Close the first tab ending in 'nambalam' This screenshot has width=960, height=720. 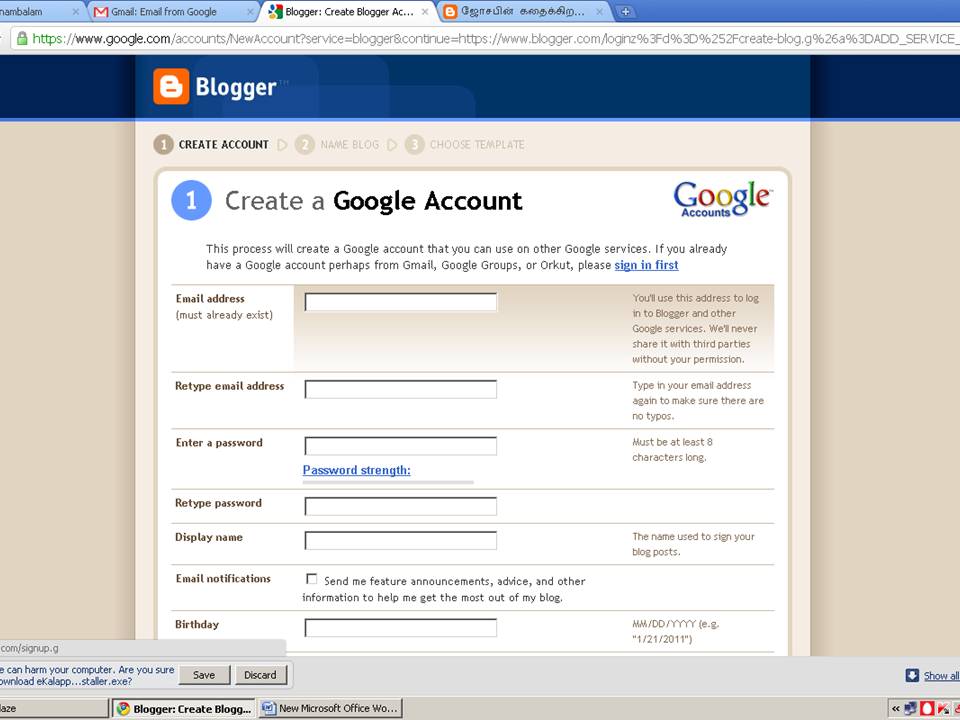pos(76,12)
